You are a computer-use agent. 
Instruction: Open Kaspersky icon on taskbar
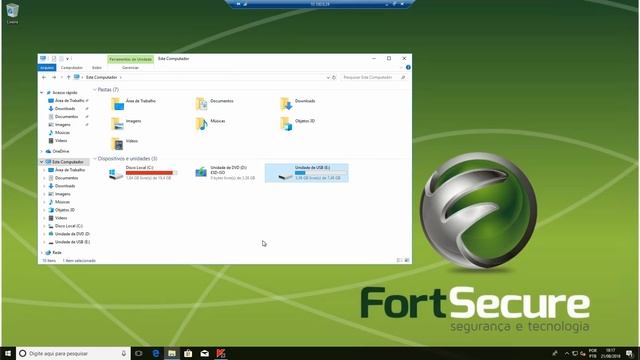(221, 353)
